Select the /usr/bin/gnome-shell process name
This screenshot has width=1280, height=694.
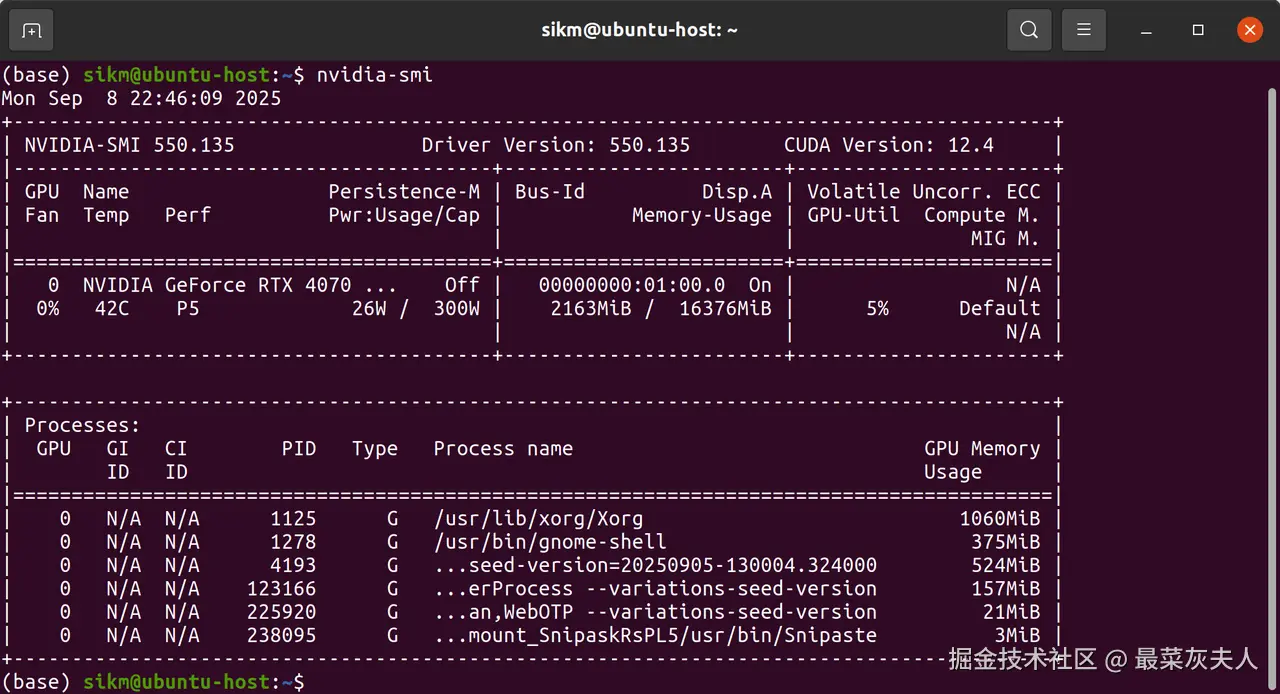[549, 542]
